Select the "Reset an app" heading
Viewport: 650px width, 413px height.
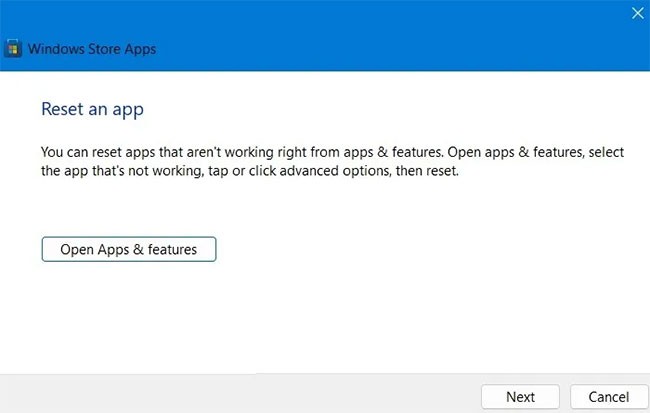point(99,109)
